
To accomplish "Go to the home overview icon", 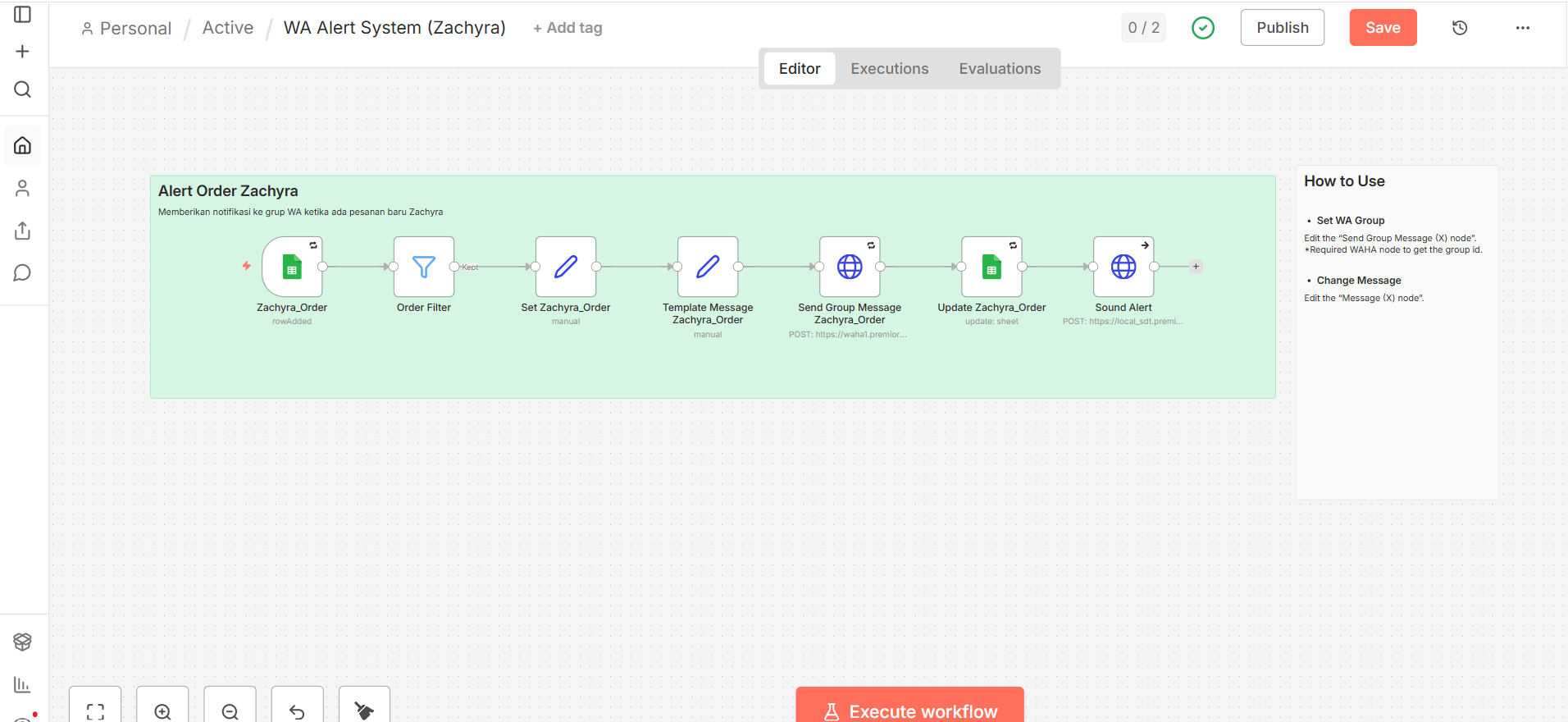I will click(23, 145).
